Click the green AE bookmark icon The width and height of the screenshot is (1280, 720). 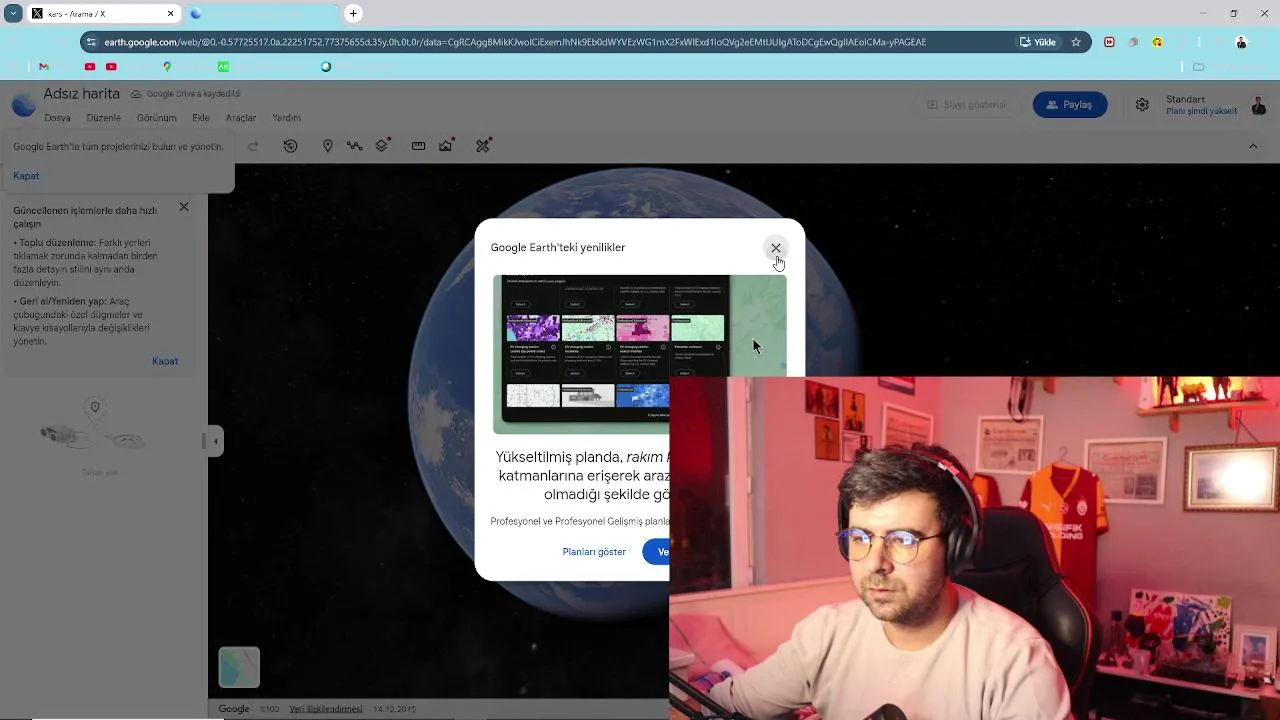point(223,67)
